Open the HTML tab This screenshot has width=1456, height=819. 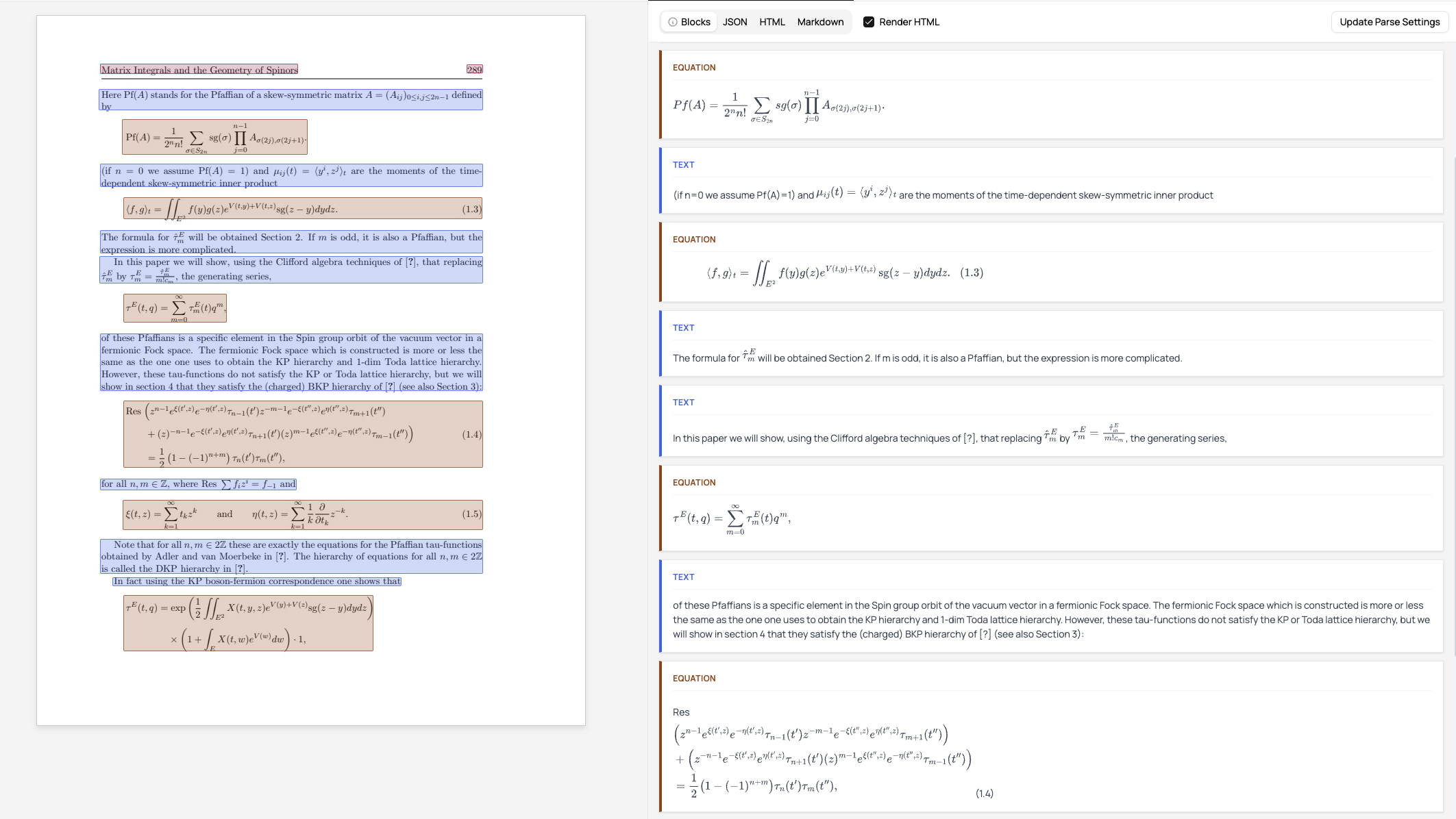[772, 22]
